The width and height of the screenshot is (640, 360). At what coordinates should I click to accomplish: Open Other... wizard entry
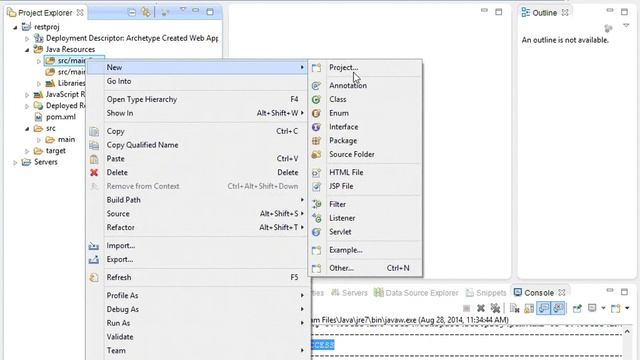(x=341, y=268)
